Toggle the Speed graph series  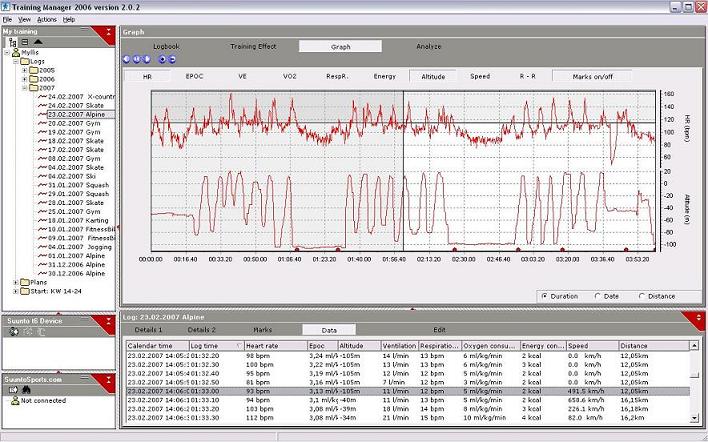(x=480, y=77)
